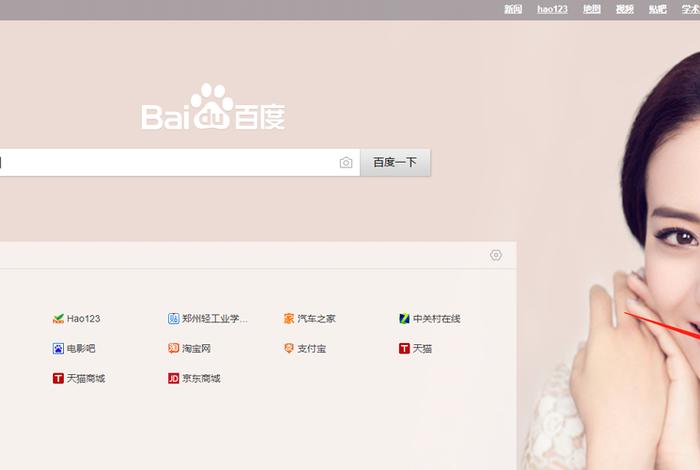Open the navigation settings gear icon
700x470 pixels.
tap(496, 255)
